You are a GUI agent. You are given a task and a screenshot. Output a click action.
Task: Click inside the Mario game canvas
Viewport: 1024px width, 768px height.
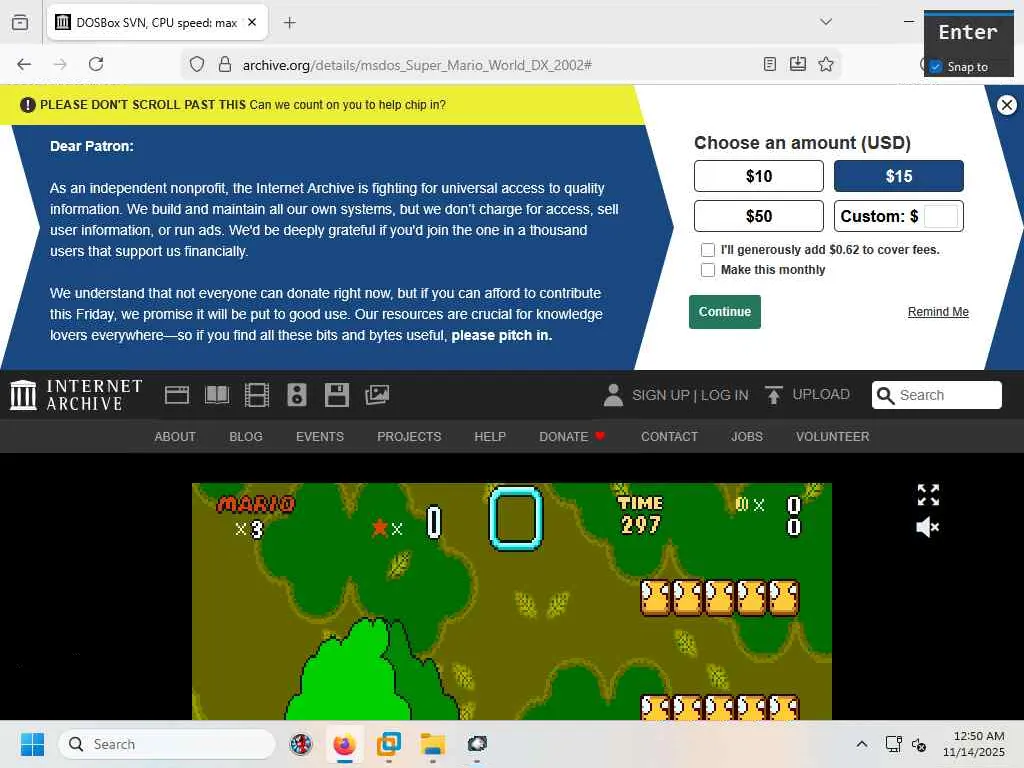(x=512, y=601)
